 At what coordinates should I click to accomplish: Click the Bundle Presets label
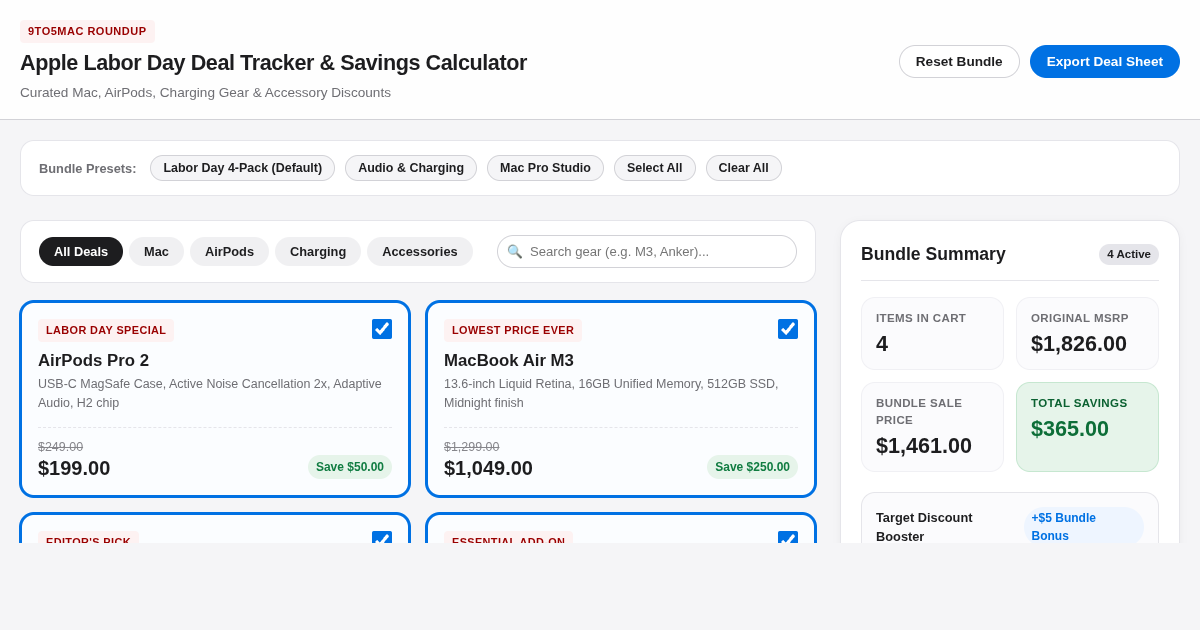click(88, 168)
